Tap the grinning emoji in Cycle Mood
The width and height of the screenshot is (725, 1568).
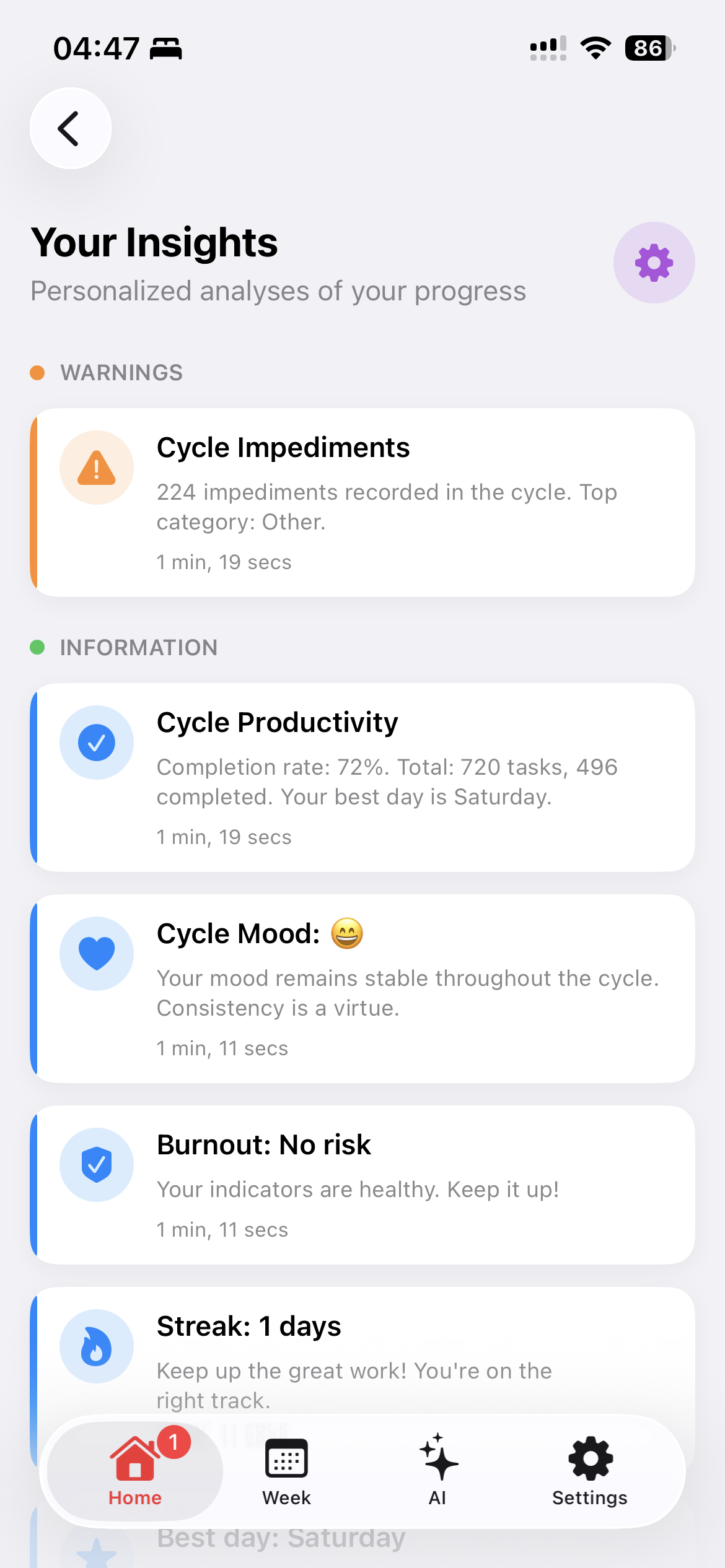pyautogui.click(x=347, y=933)
